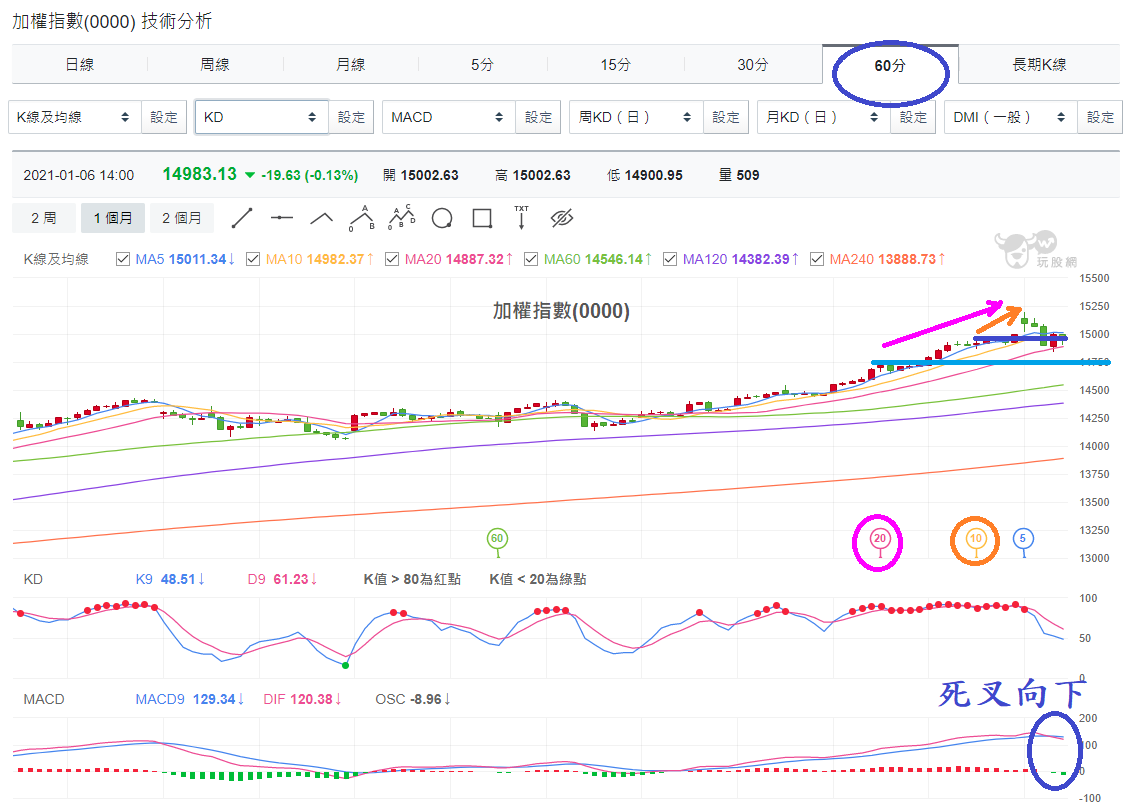The height and width of the screenshot is (804, 1131).
Task: Click 設定 next to 周KD dropdown
Action: [726, 117]
